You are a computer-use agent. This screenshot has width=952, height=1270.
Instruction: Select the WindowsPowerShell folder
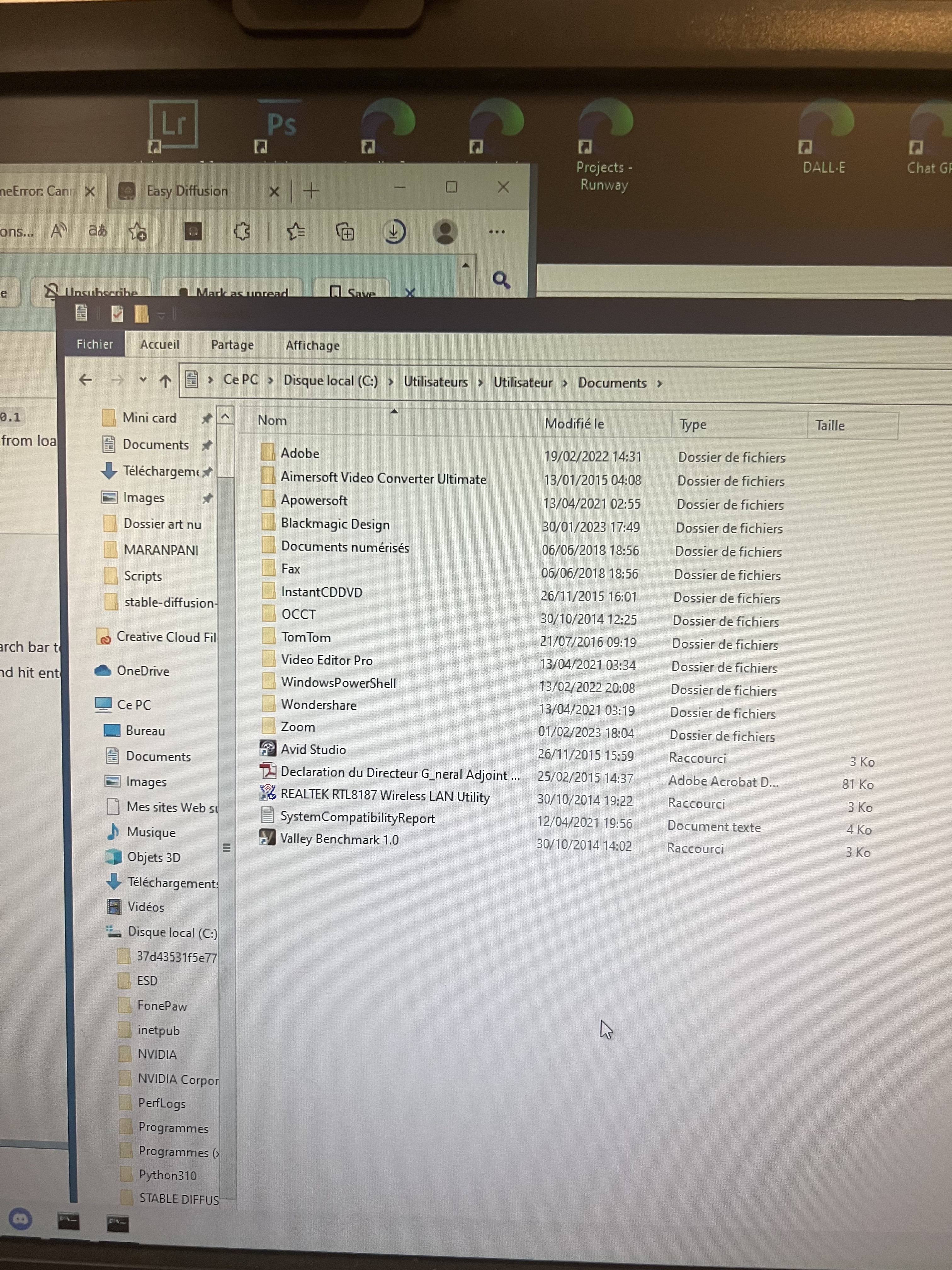(x=338, y=683)
